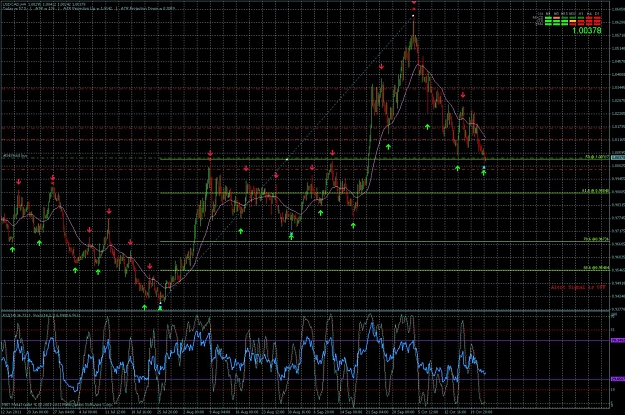Click the D1 header in the multi-timeframe panel
Screen dimensions: 625x415
pyautogui.click(x=597, y=14)
